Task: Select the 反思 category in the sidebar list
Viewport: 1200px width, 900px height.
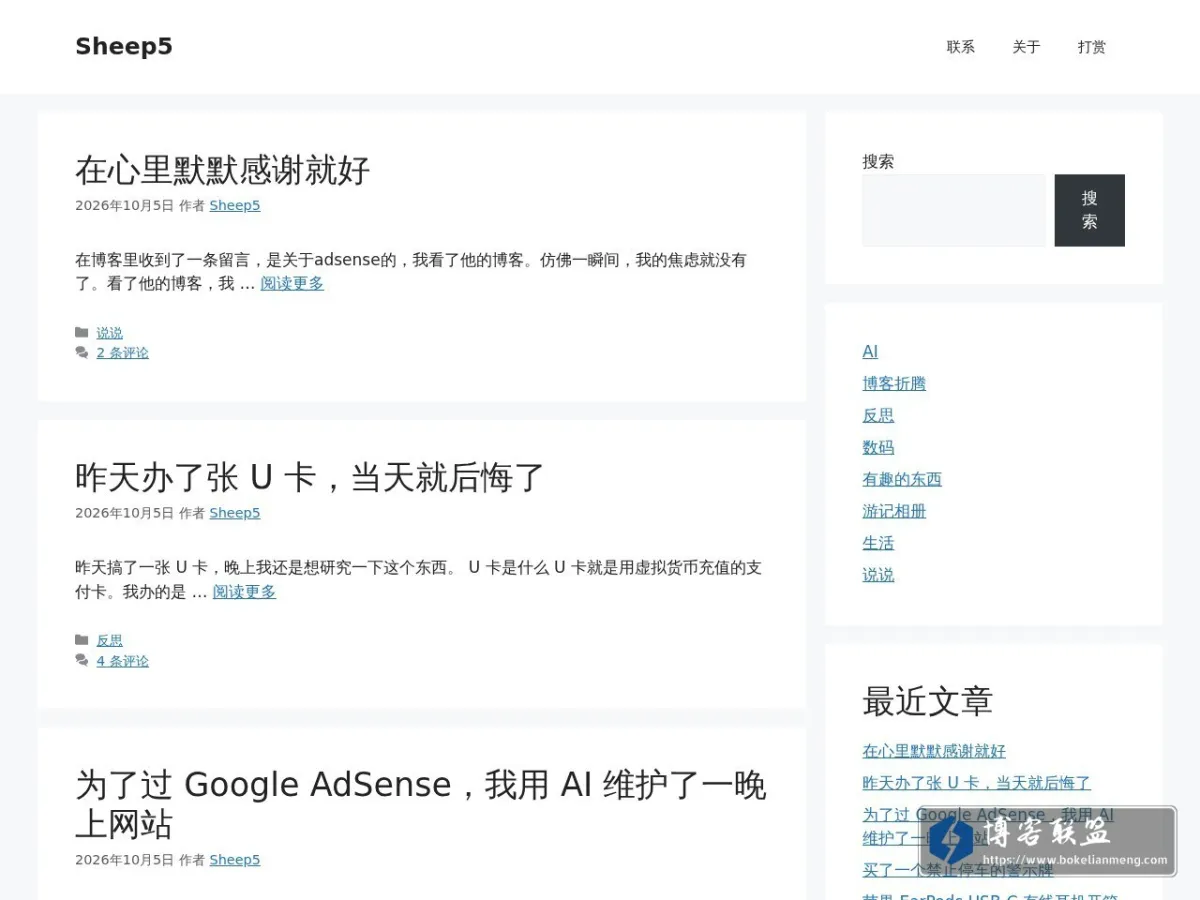Action: click(x=878, y=416)
